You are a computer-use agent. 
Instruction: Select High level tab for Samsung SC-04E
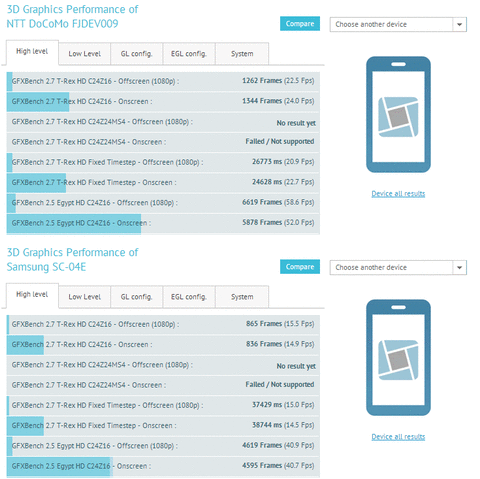click(32, 295)
